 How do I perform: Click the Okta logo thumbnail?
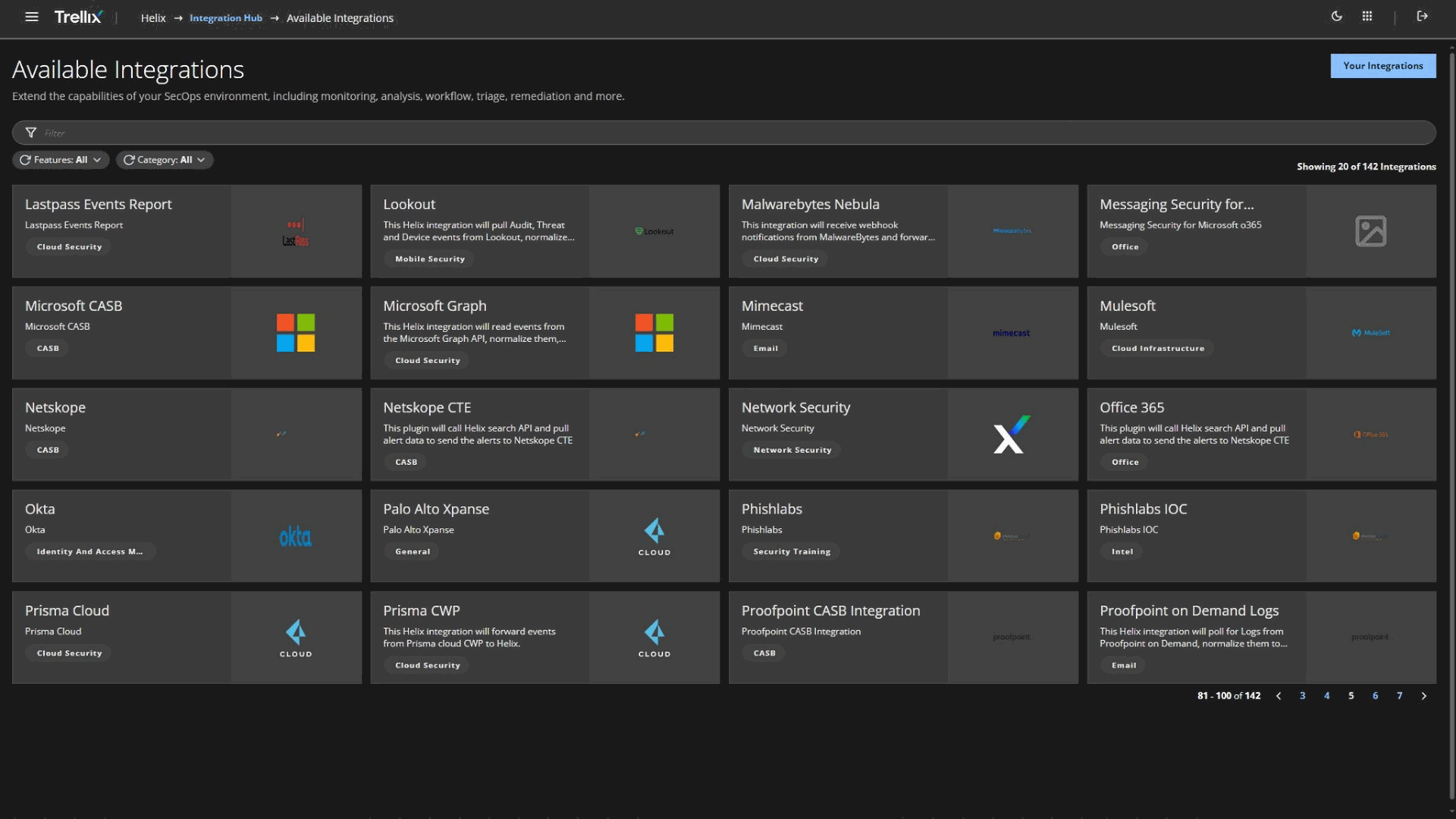296,536
